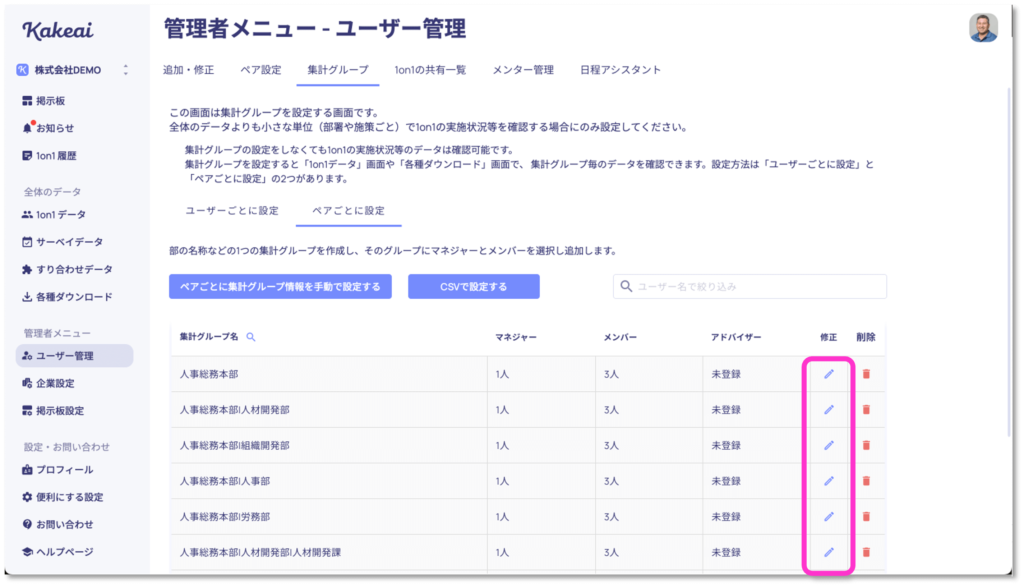Viewport: 1024px width, 588px height.
Task: Click search icon beside 集計グループ名 header
Action: (251, 337)
